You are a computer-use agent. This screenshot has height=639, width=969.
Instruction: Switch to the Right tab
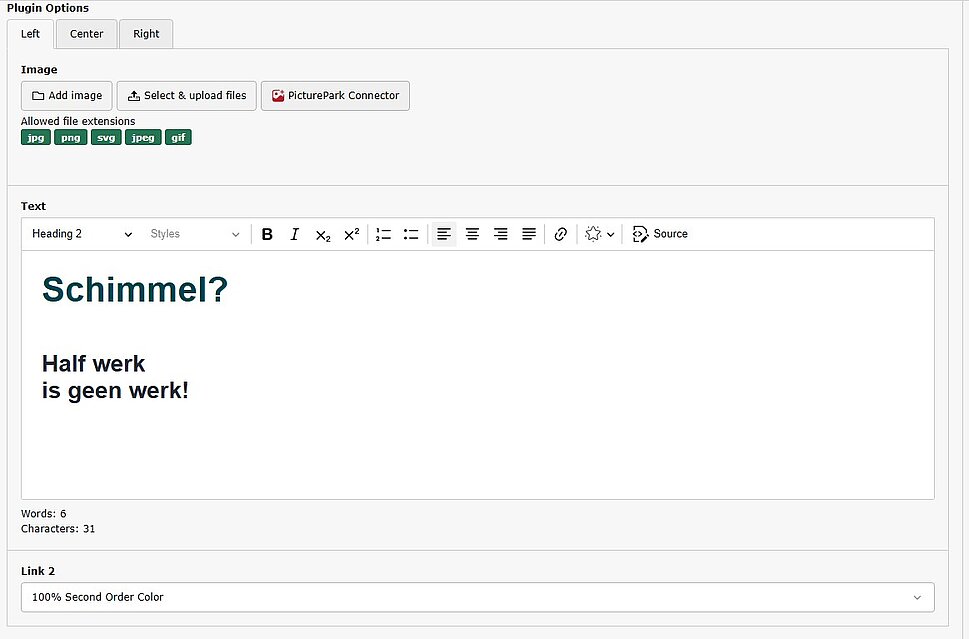[146, 34]
